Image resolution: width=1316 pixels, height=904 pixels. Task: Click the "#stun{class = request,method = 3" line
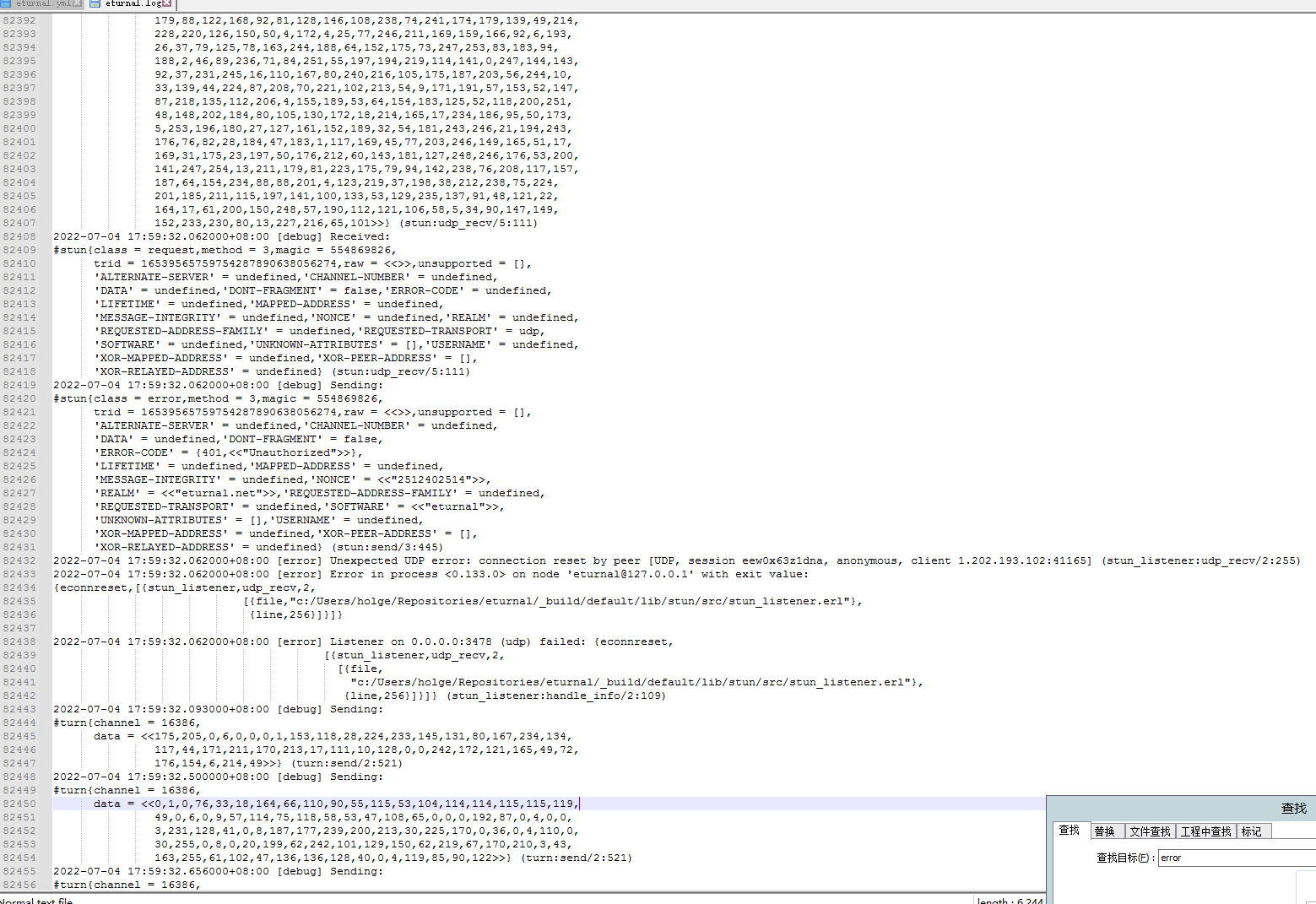point(225,250)
